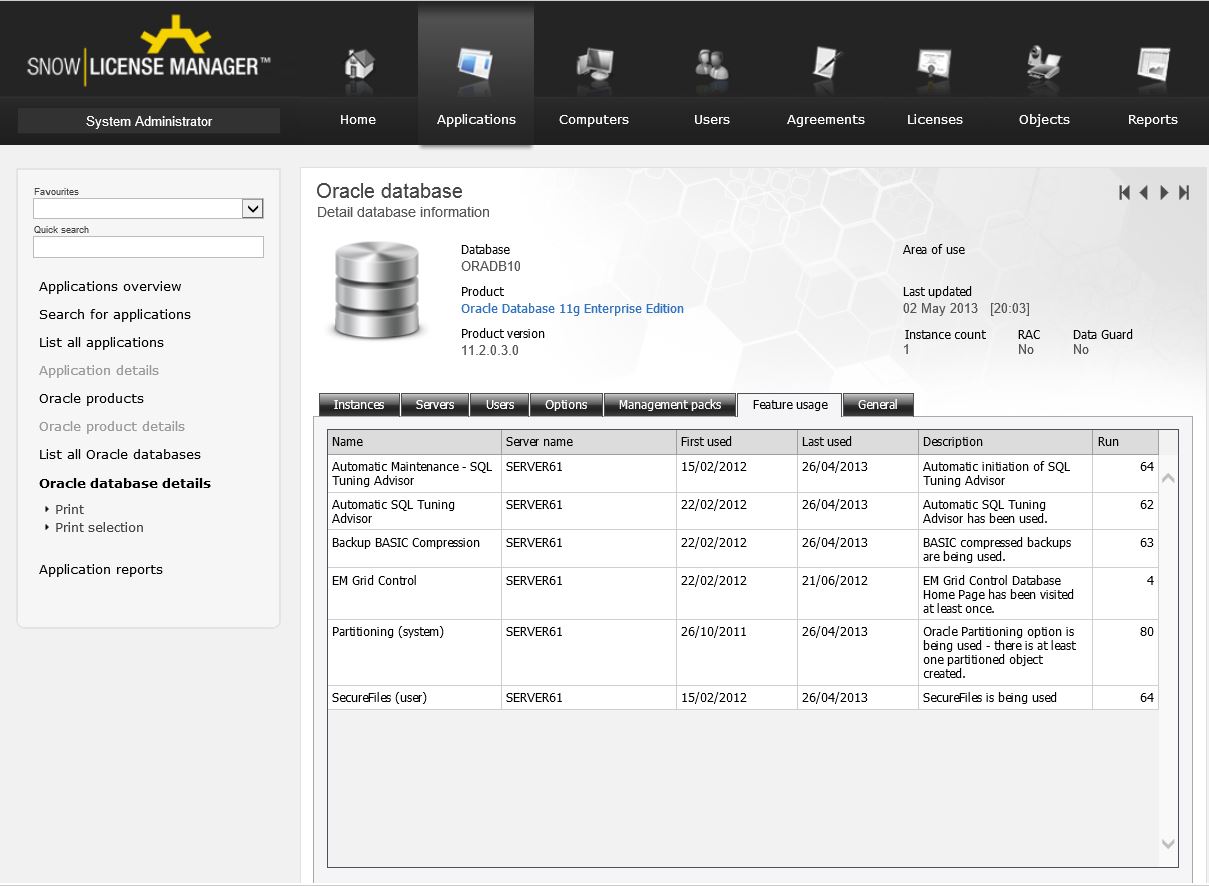This screenshot has width=1209, height=886.
Task: Click the Snow License Manager logo
Action: [x=148, y=53]
